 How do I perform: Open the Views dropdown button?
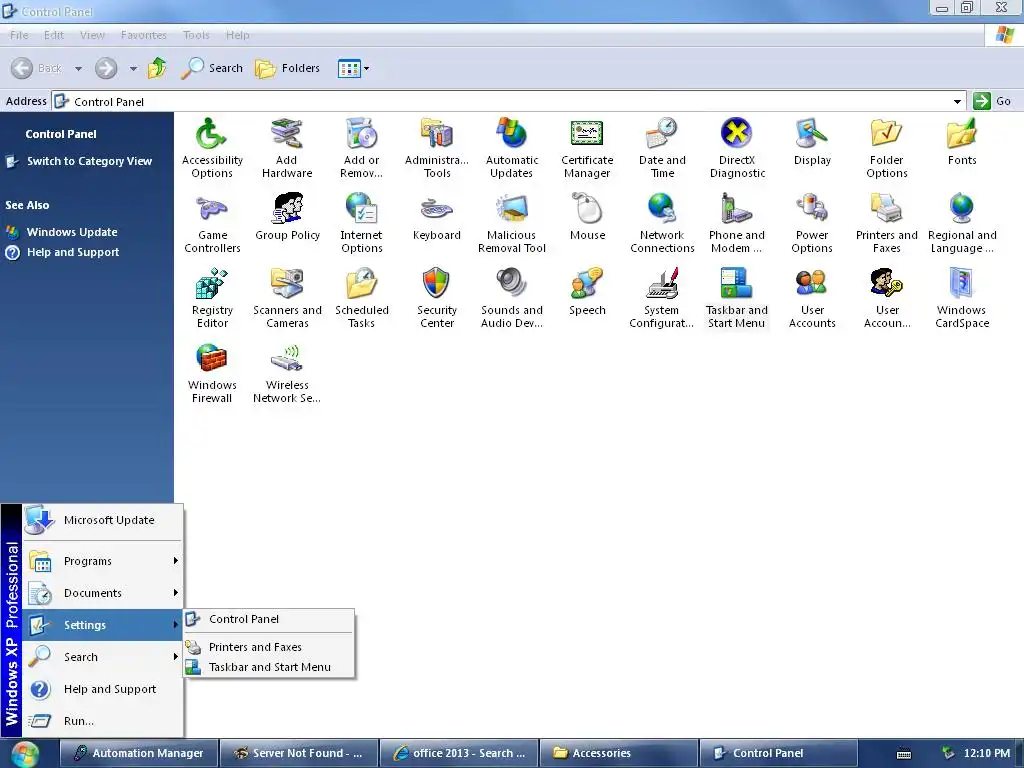[353, 68]
